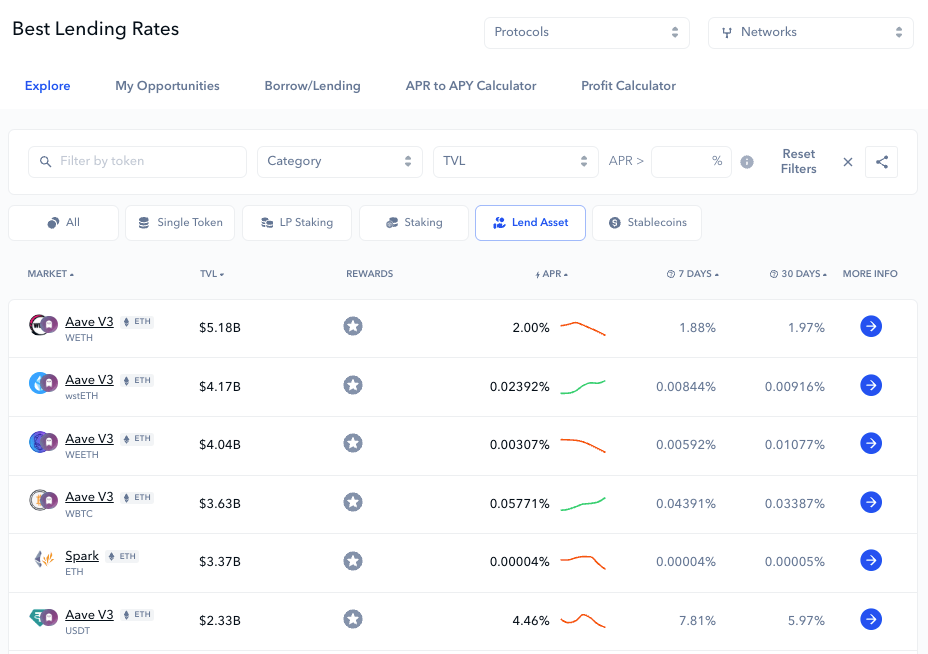Click the USDT token pair logo
The height and width of the screenshot is (654, 928).
(43, 618)
